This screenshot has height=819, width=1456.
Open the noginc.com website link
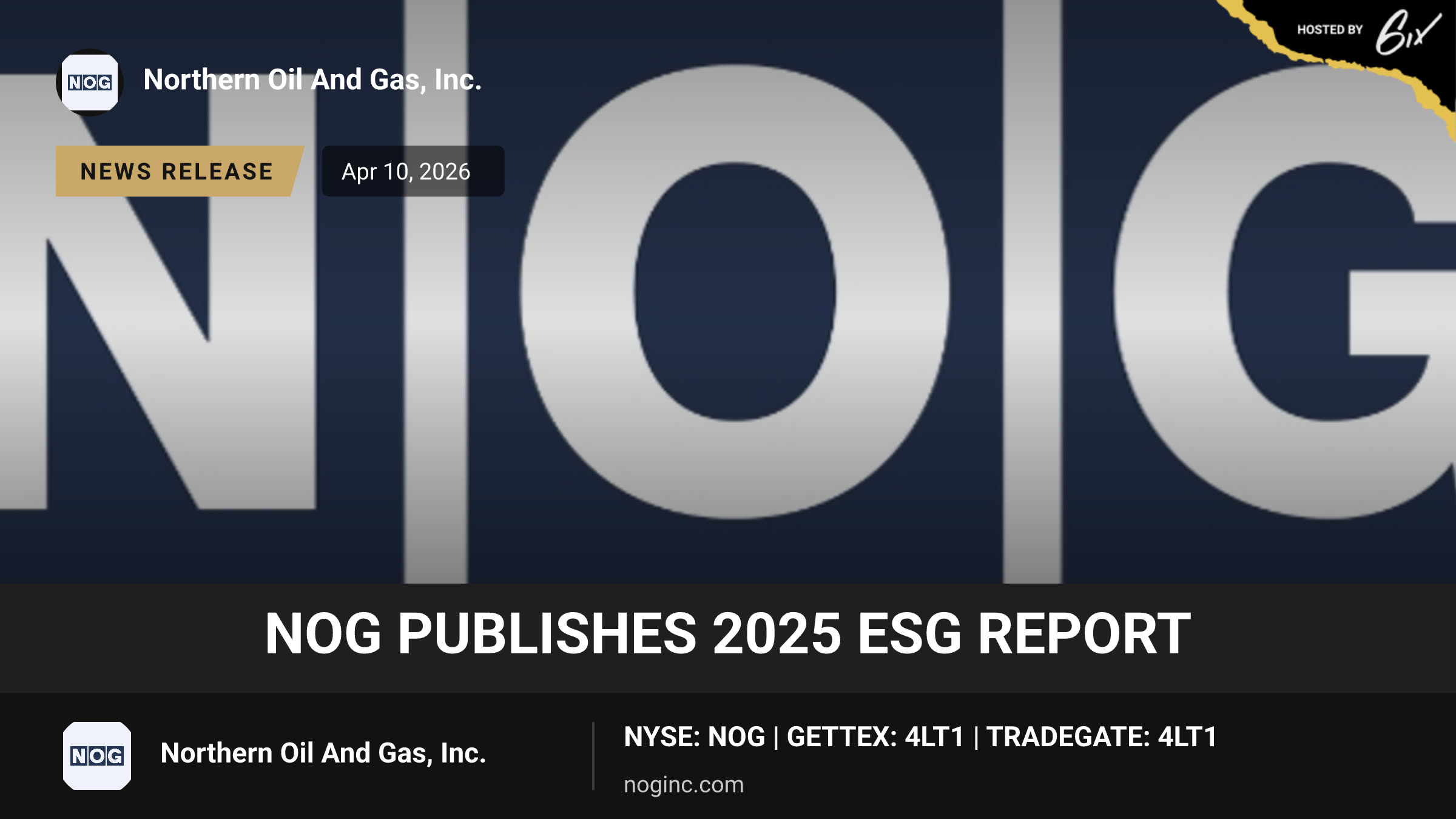[x=684, y=784]
